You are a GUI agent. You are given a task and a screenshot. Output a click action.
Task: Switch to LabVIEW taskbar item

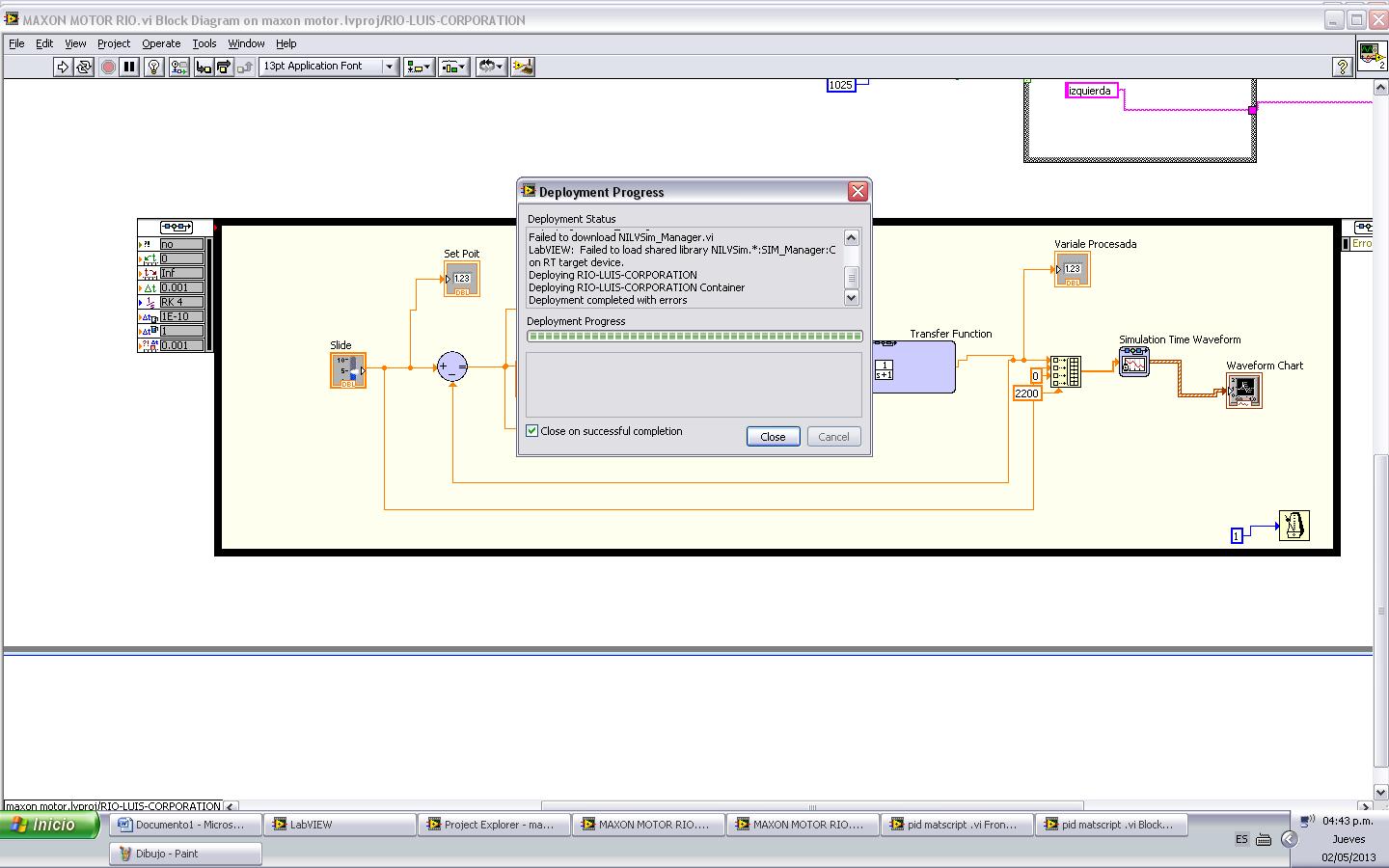340,825
